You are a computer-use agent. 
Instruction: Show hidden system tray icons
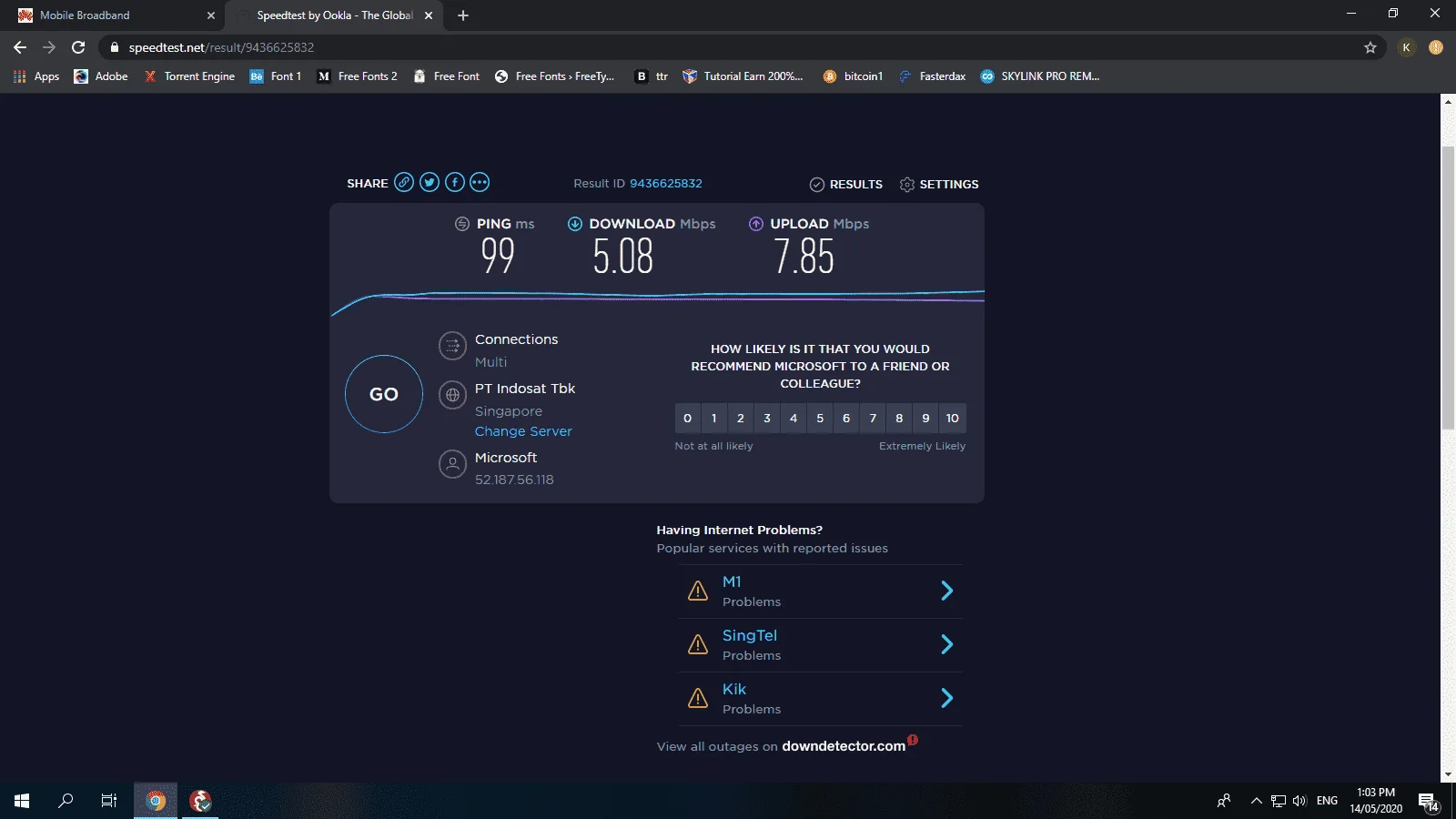1256,801
